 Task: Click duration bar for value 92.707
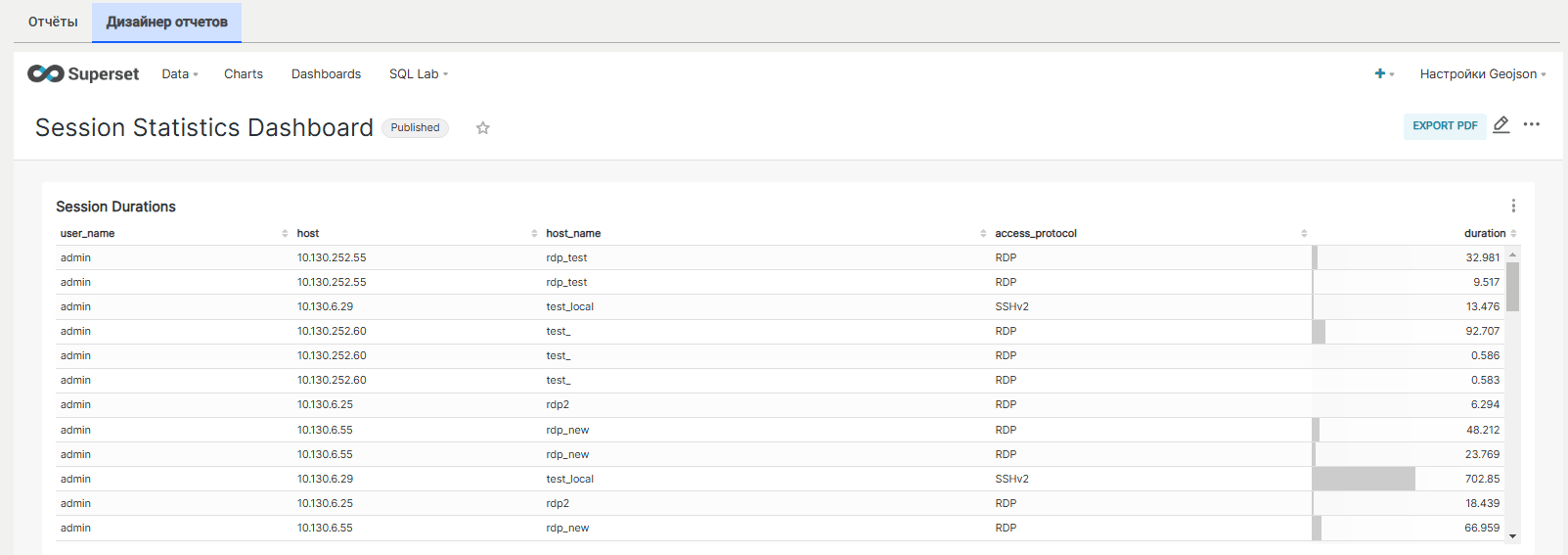1319,331
